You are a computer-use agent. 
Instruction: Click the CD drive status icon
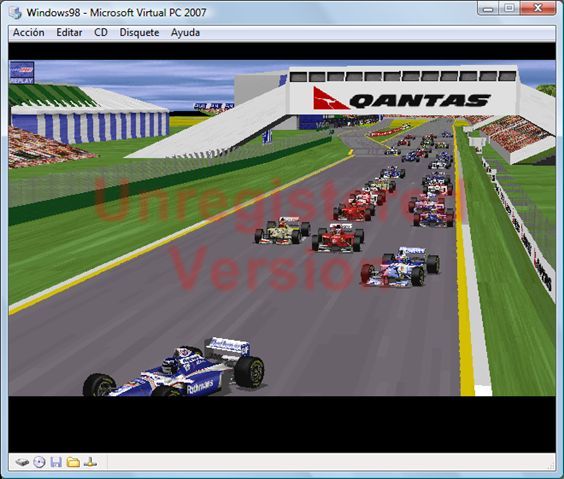coord(39,462)
